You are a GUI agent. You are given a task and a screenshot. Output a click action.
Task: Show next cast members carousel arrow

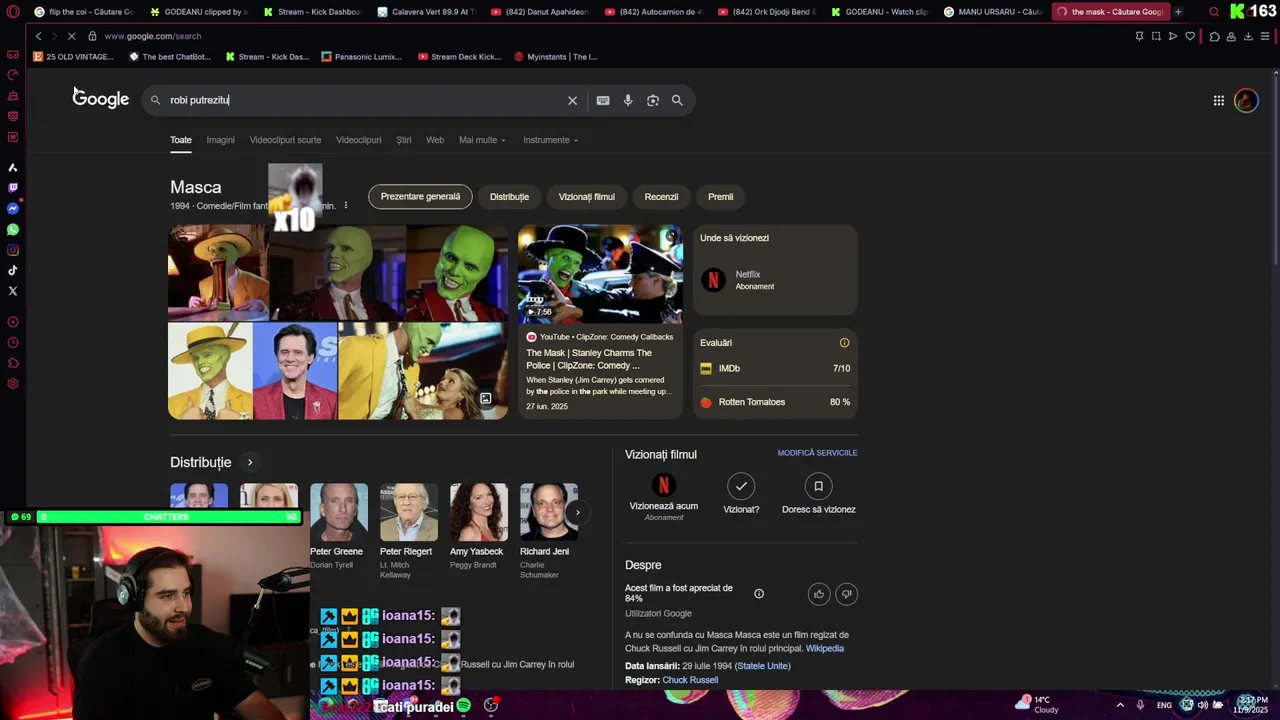[577, 512]
